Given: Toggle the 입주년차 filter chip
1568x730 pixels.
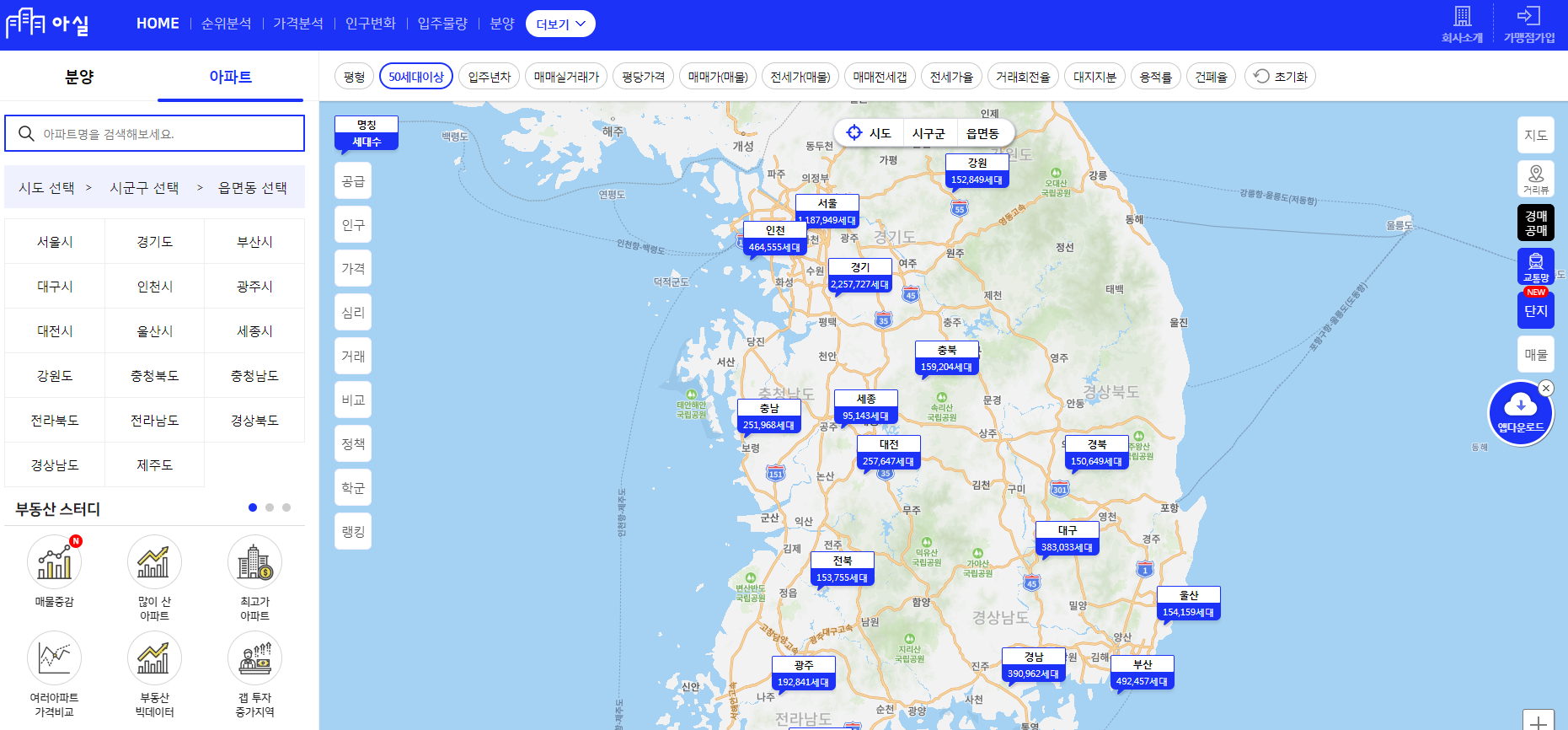Looking at the screenshot, I should tap(490, 77).
